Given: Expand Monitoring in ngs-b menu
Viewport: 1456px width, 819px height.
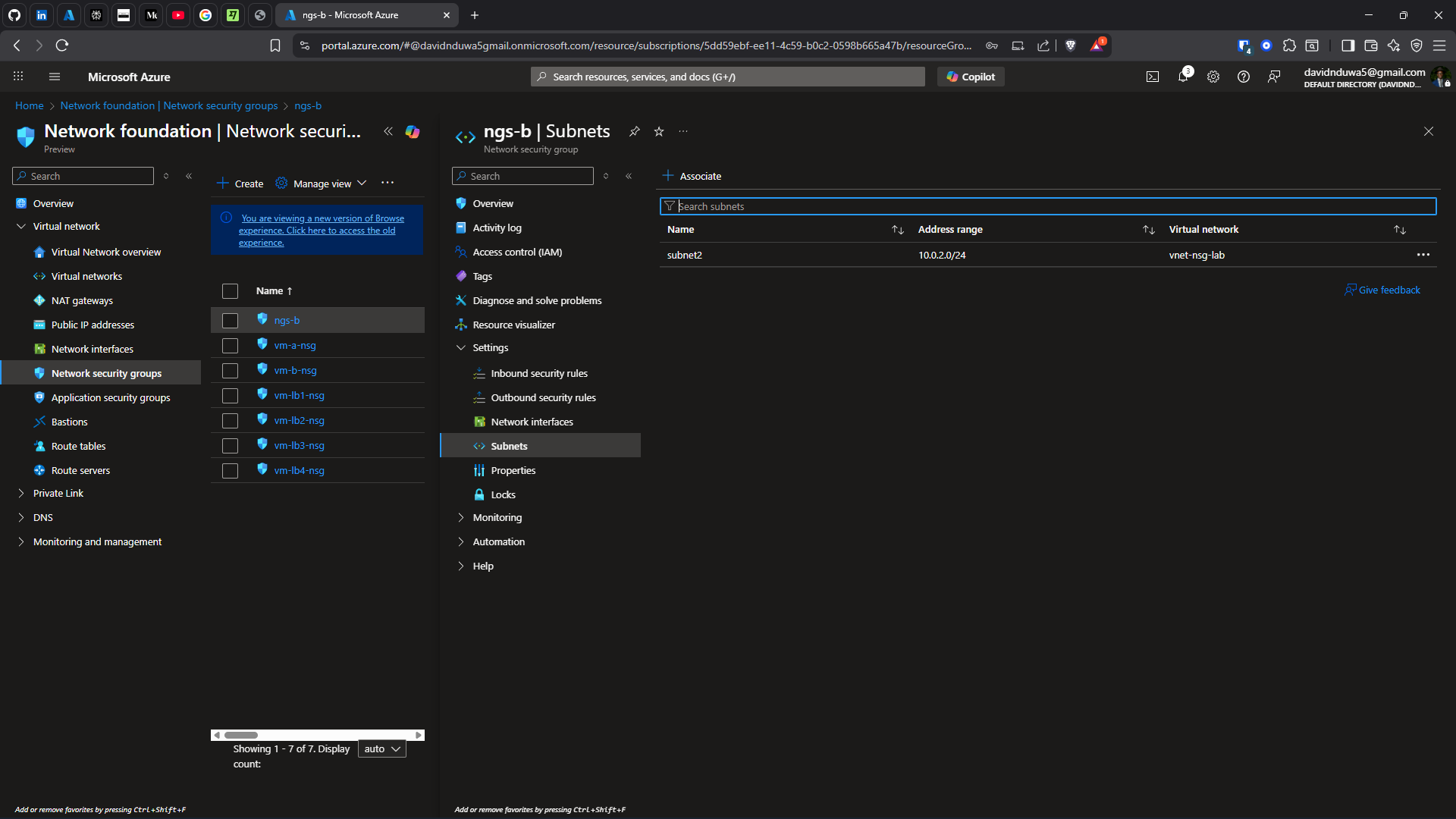Looking at the screenshot, I should tap(461, 517).
